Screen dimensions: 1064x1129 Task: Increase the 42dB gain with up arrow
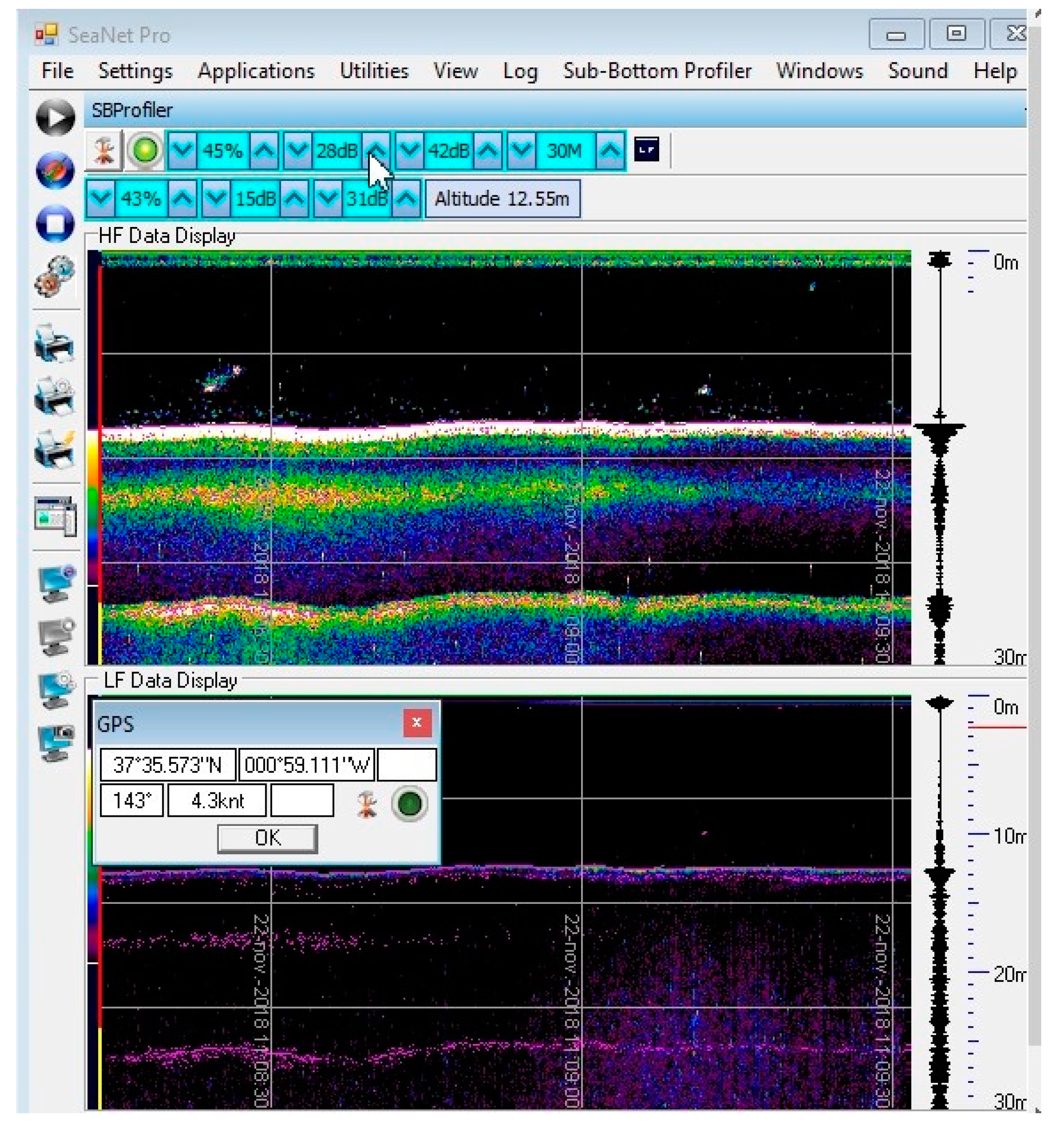click(x=488, y=151)
